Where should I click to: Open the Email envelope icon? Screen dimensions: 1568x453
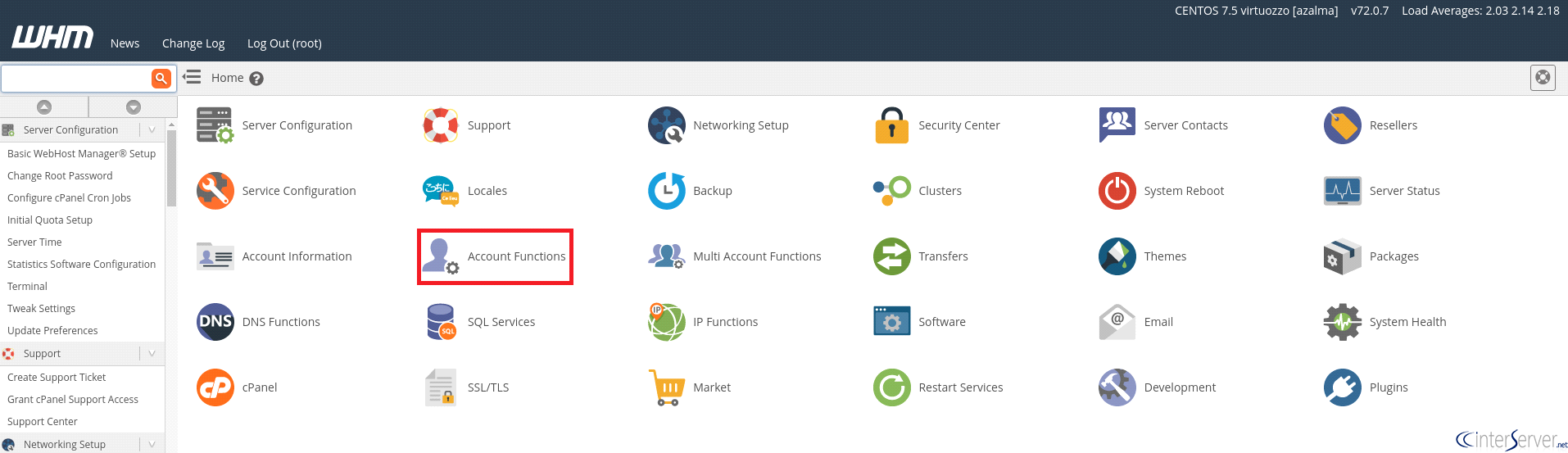point(1117,322)
